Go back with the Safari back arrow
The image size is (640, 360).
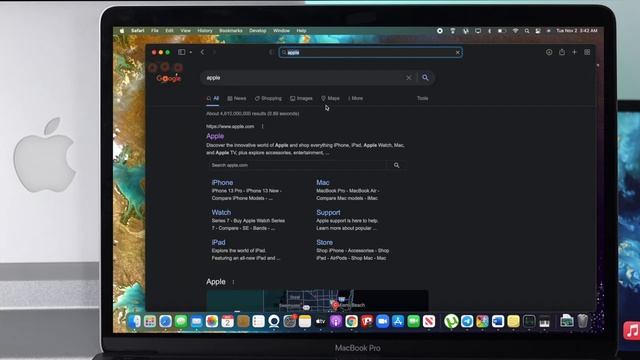[202, 52]
